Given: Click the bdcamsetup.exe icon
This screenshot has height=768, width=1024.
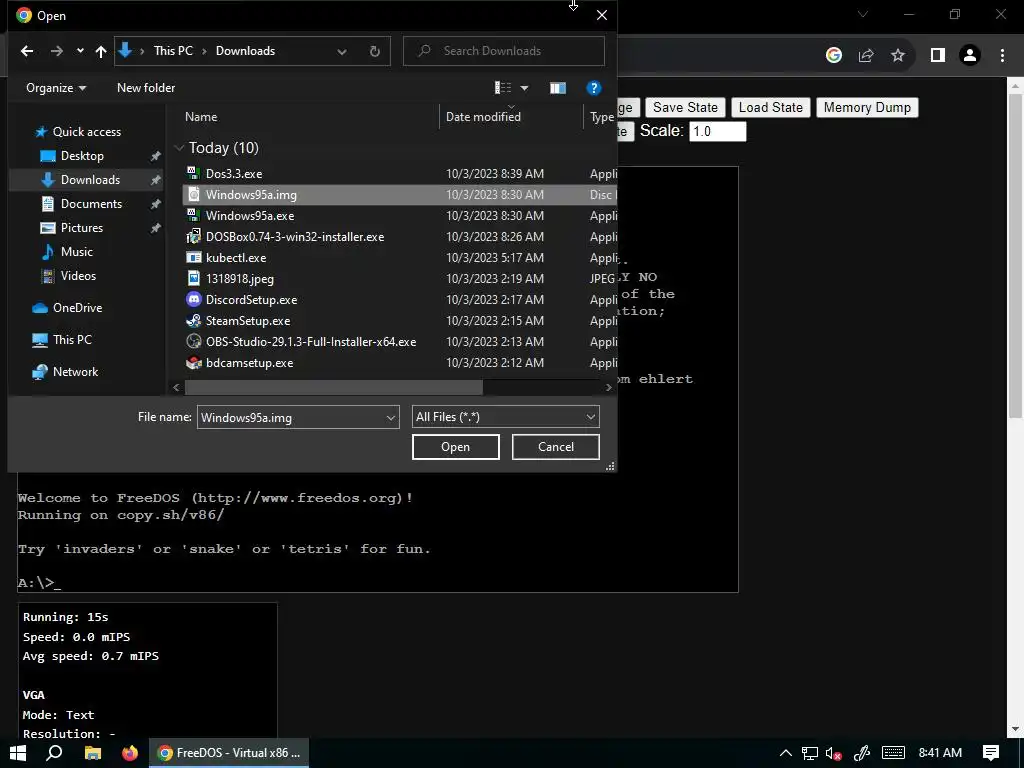Looking at the screenshot, I should pos(194,363).
